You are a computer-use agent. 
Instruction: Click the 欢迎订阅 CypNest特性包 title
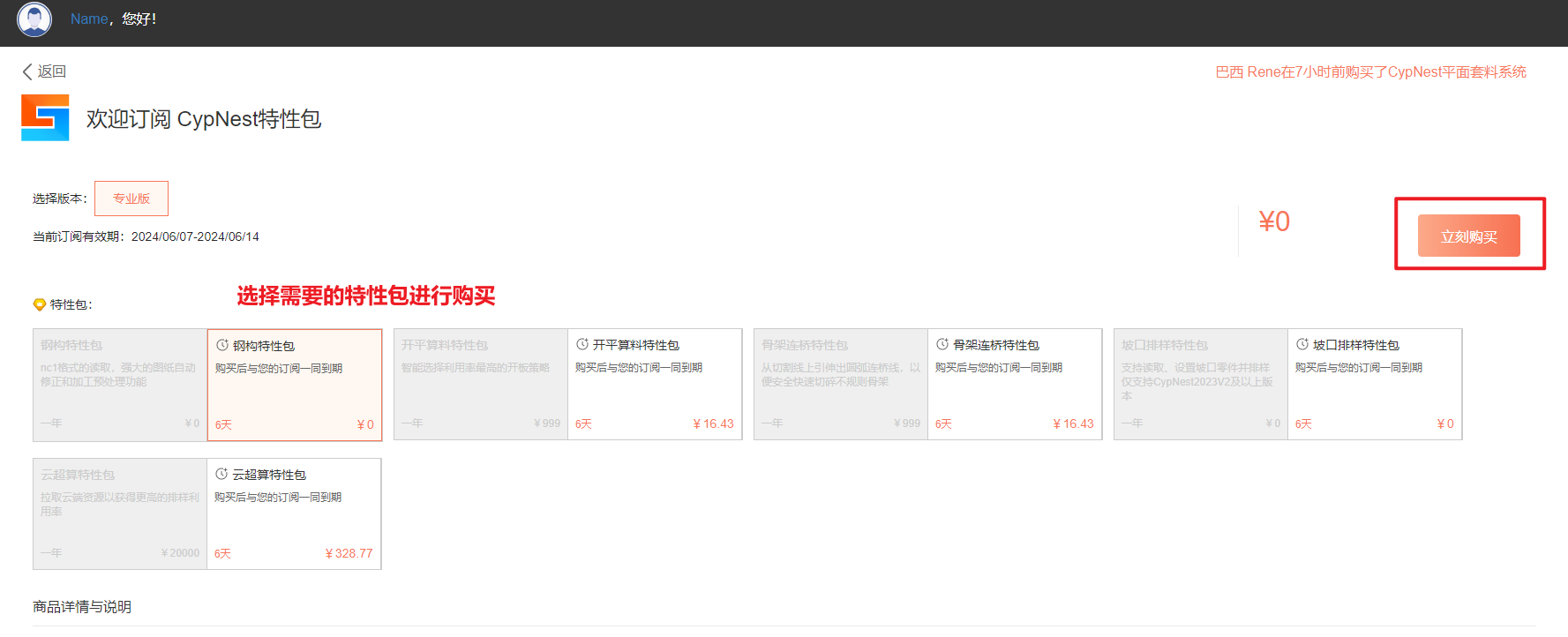click(204, 119)
